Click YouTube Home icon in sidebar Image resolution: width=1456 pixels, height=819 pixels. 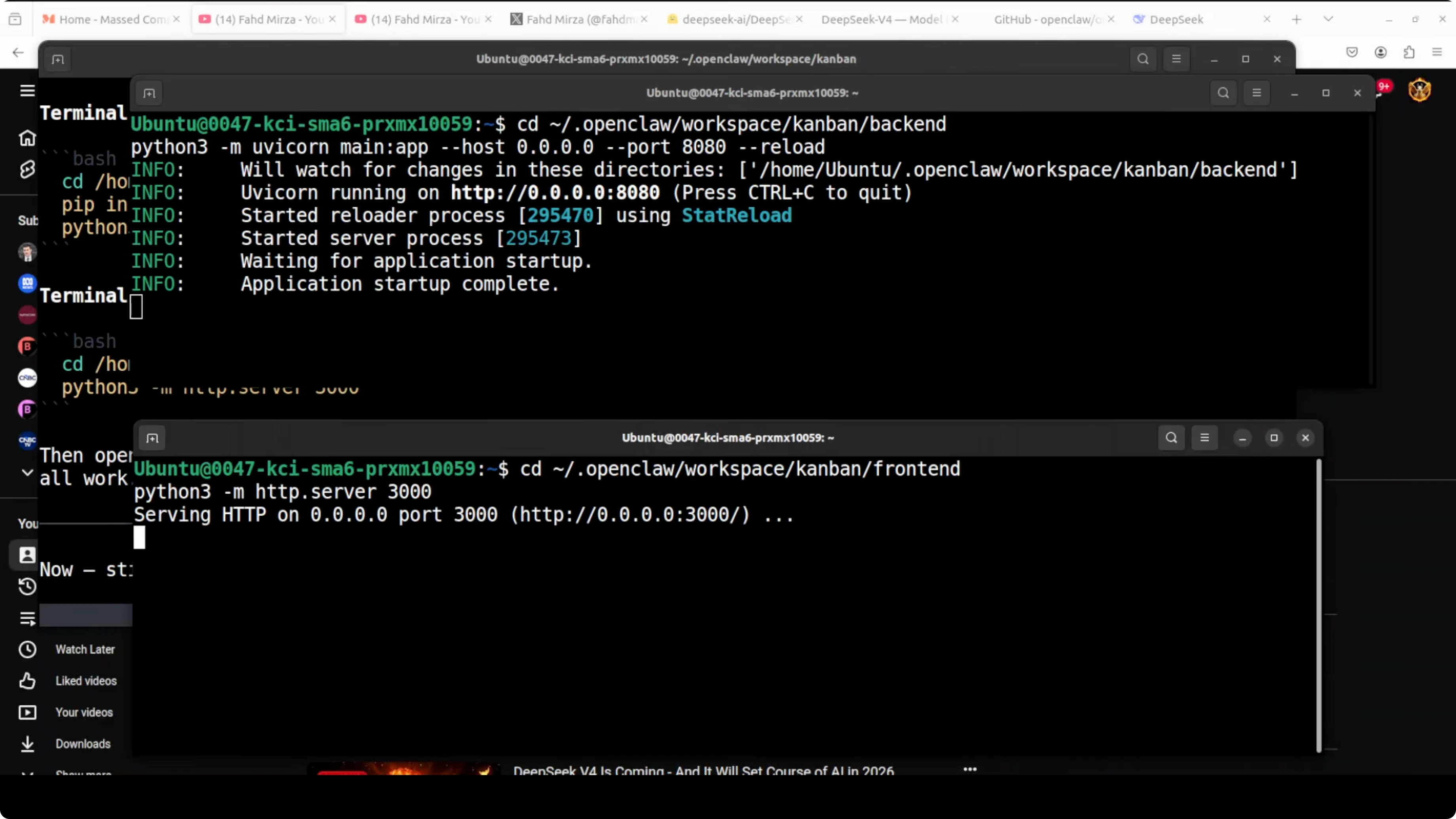tap(27, 138)
